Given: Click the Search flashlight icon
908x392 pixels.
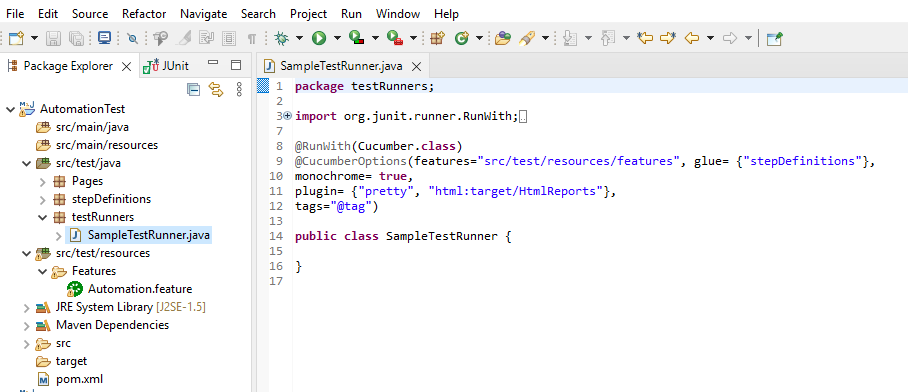Looking at the screenshot, I should click(x=526, y=38).
